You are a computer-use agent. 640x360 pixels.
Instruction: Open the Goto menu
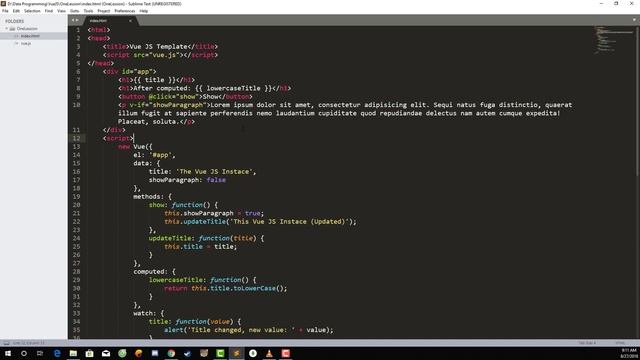(x=75, y=11)
